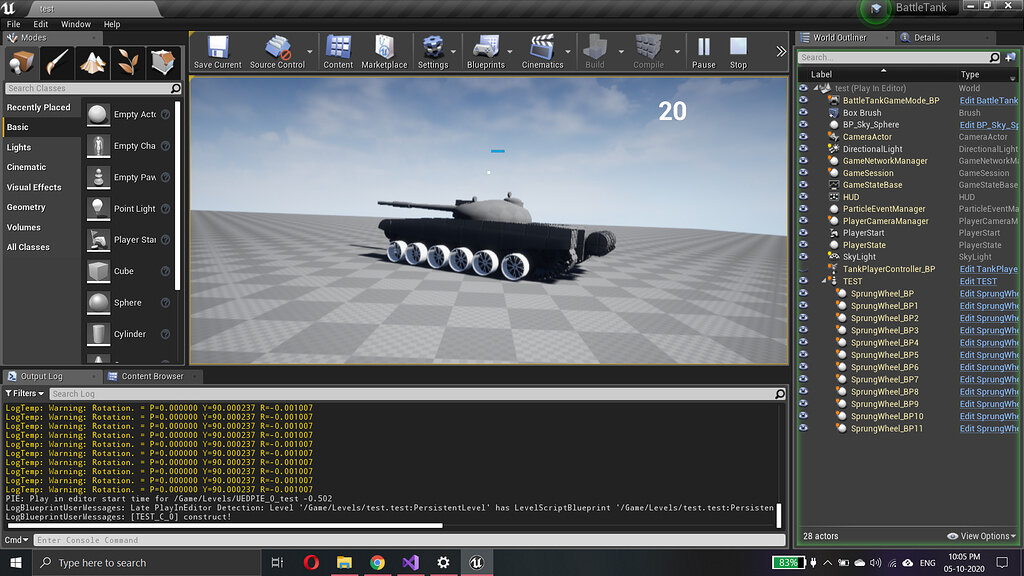Image resolution: width=1024 pixels, height=576 pixels.
Task: Open the Settings toolbar icon
Action: click(x=433, y=48)
